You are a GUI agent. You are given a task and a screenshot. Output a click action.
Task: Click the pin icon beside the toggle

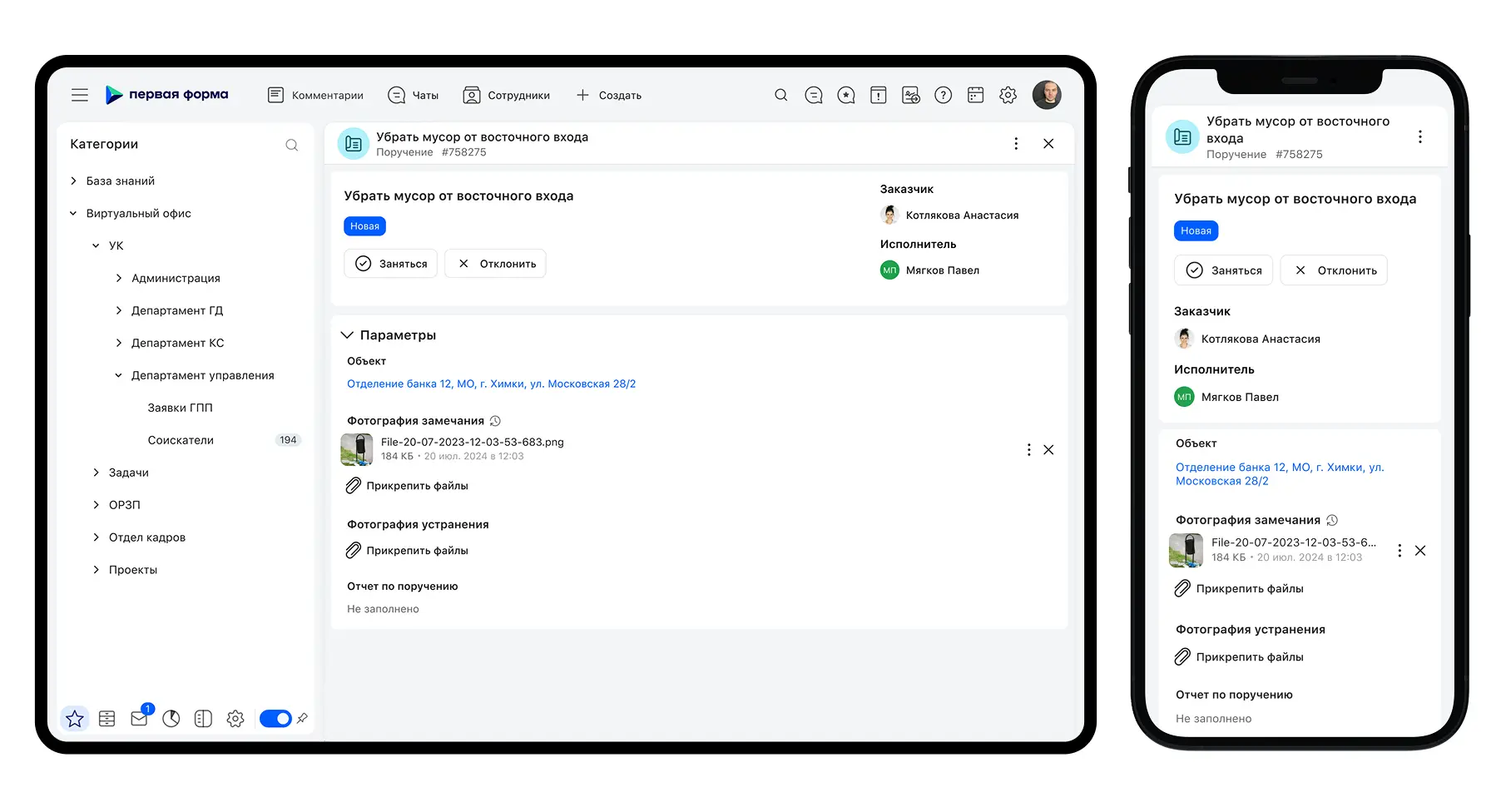pyautogui.click(x=302, y=718)
